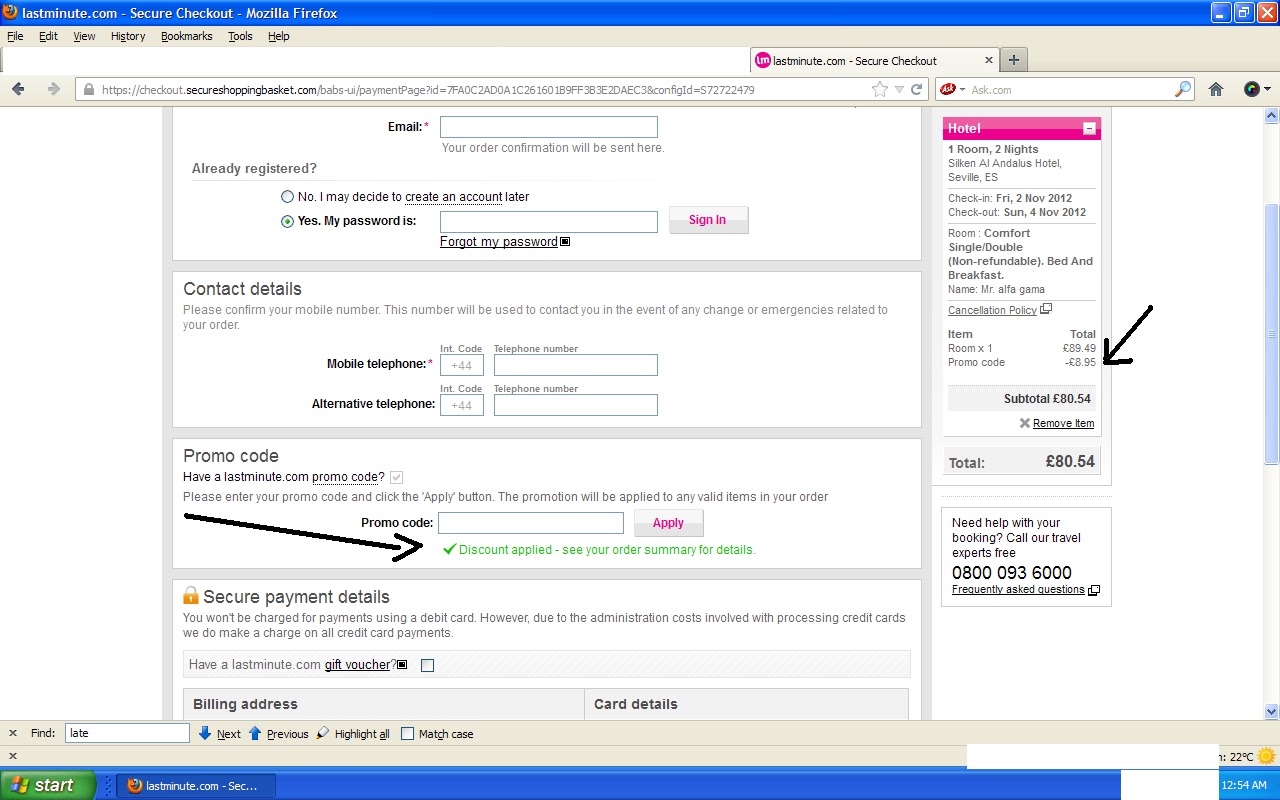
Task: Click the Remove Item cross icon
Action: tap(1024, 423)
